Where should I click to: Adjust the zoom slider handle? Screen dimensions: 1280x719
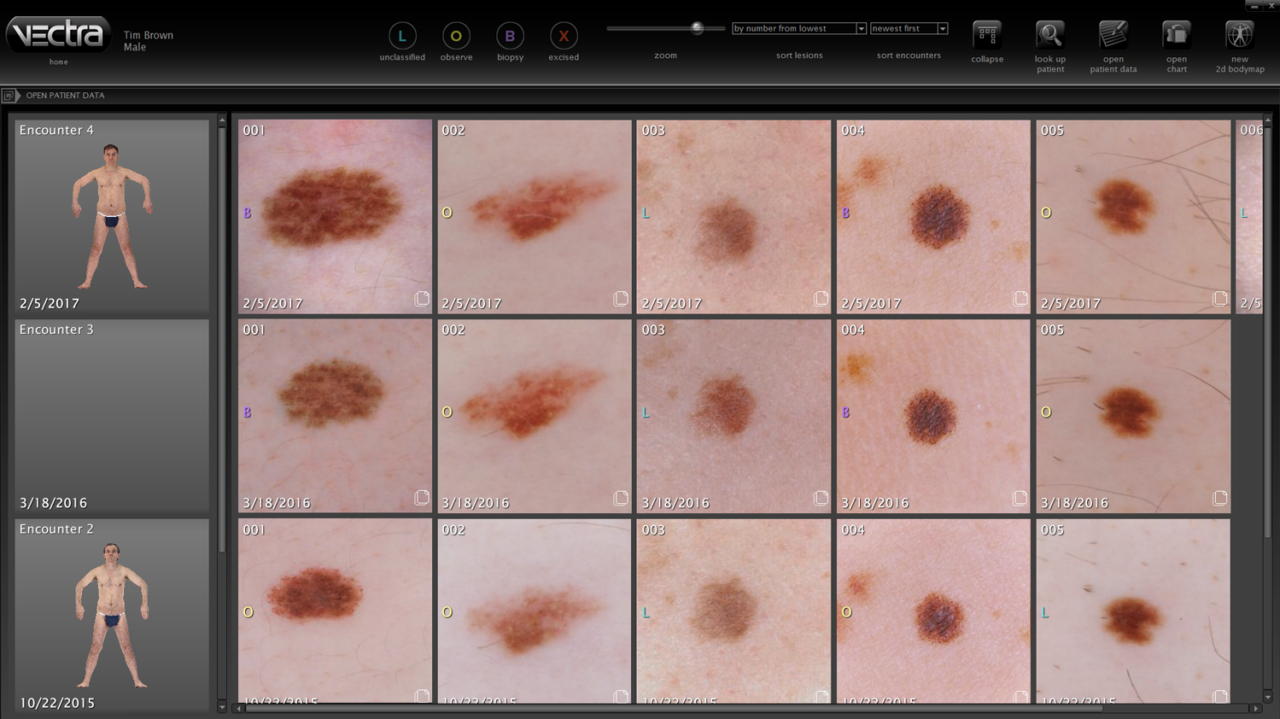pyautogui.click(x=697, y=28)
